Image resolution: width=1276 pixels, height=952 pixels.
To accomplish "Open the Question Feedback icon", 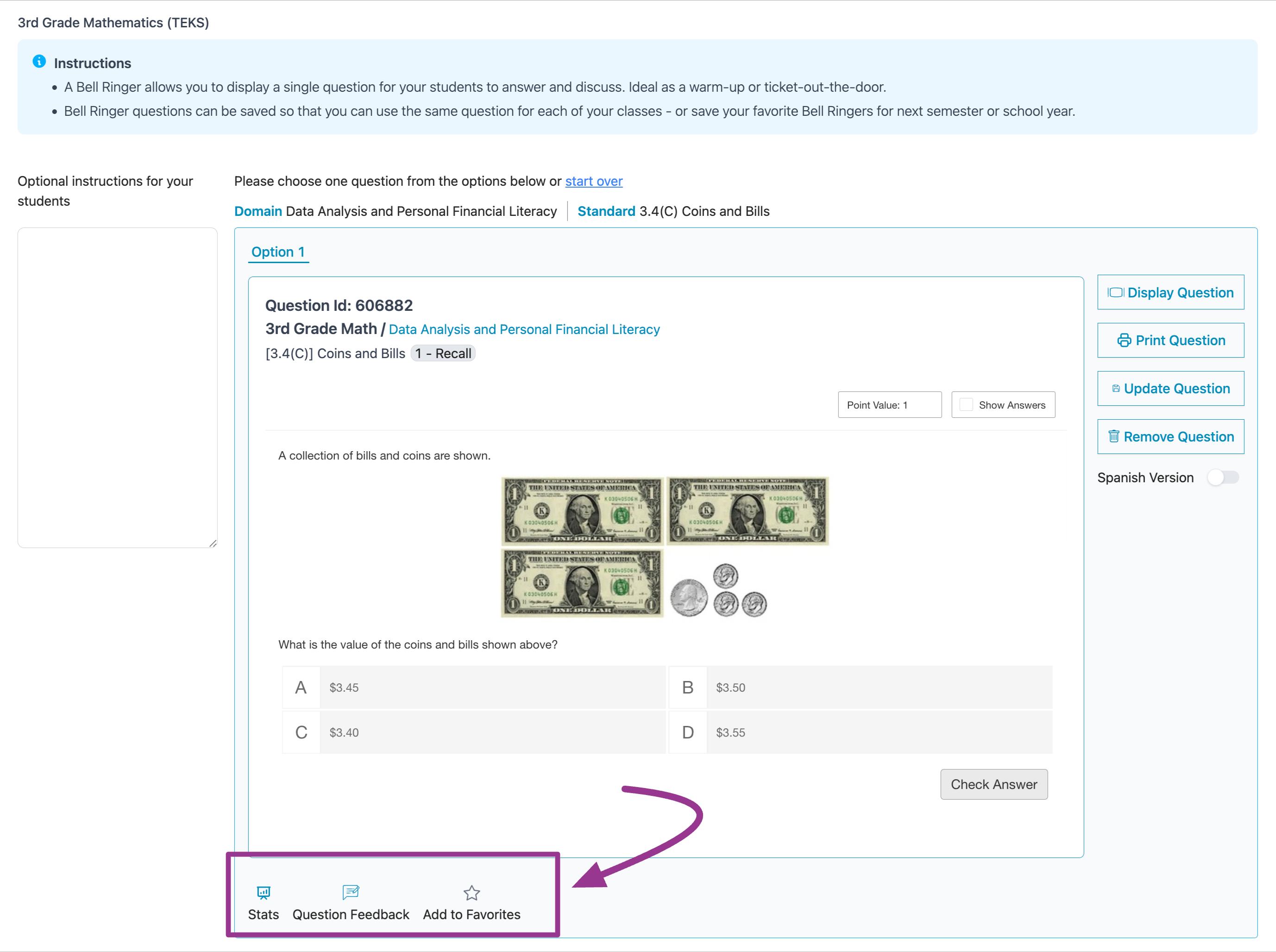I will point(350,892).
